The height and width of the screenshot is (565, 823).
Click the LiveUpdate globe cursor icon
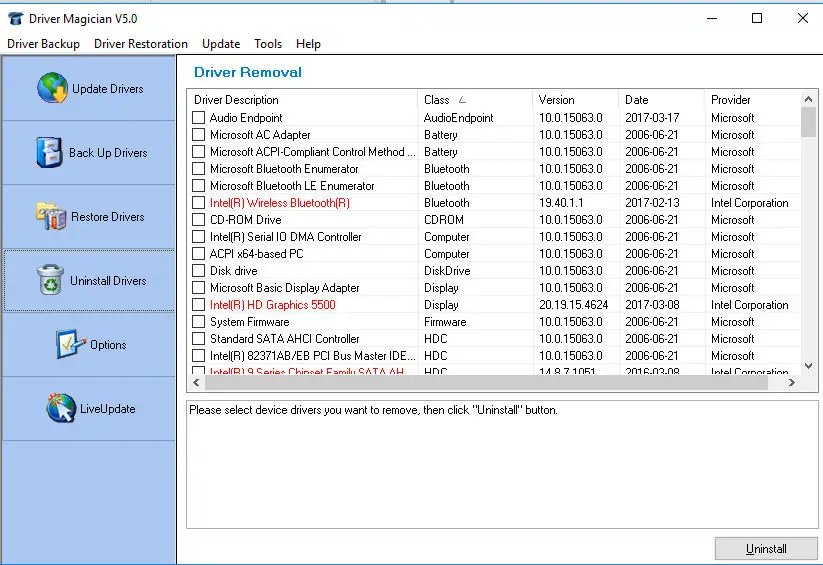coord(61,408)
